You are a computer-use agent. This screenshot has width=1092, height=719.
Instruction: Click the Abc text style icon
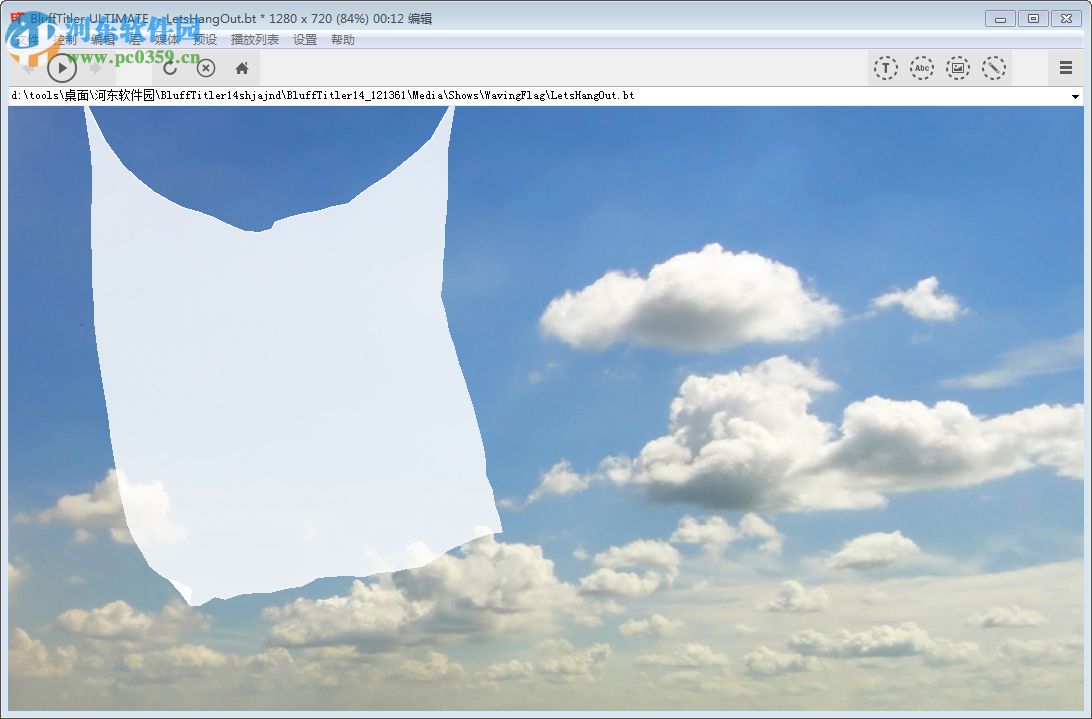[922, 68]
